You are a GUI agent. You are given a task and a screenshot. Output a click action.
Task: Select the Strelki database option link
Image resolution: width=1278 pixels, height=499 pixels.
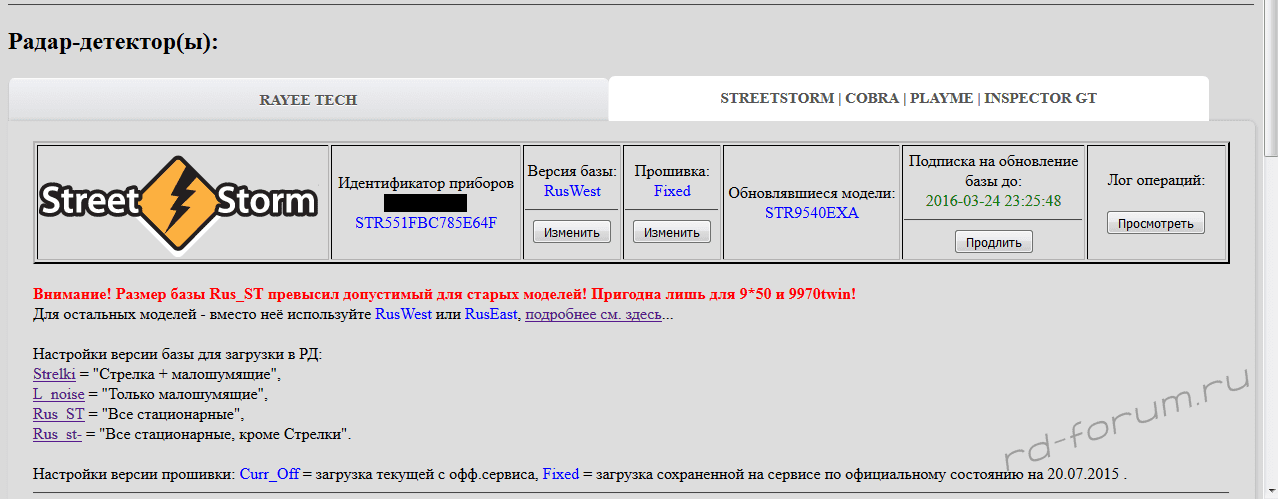pos(54,374)
